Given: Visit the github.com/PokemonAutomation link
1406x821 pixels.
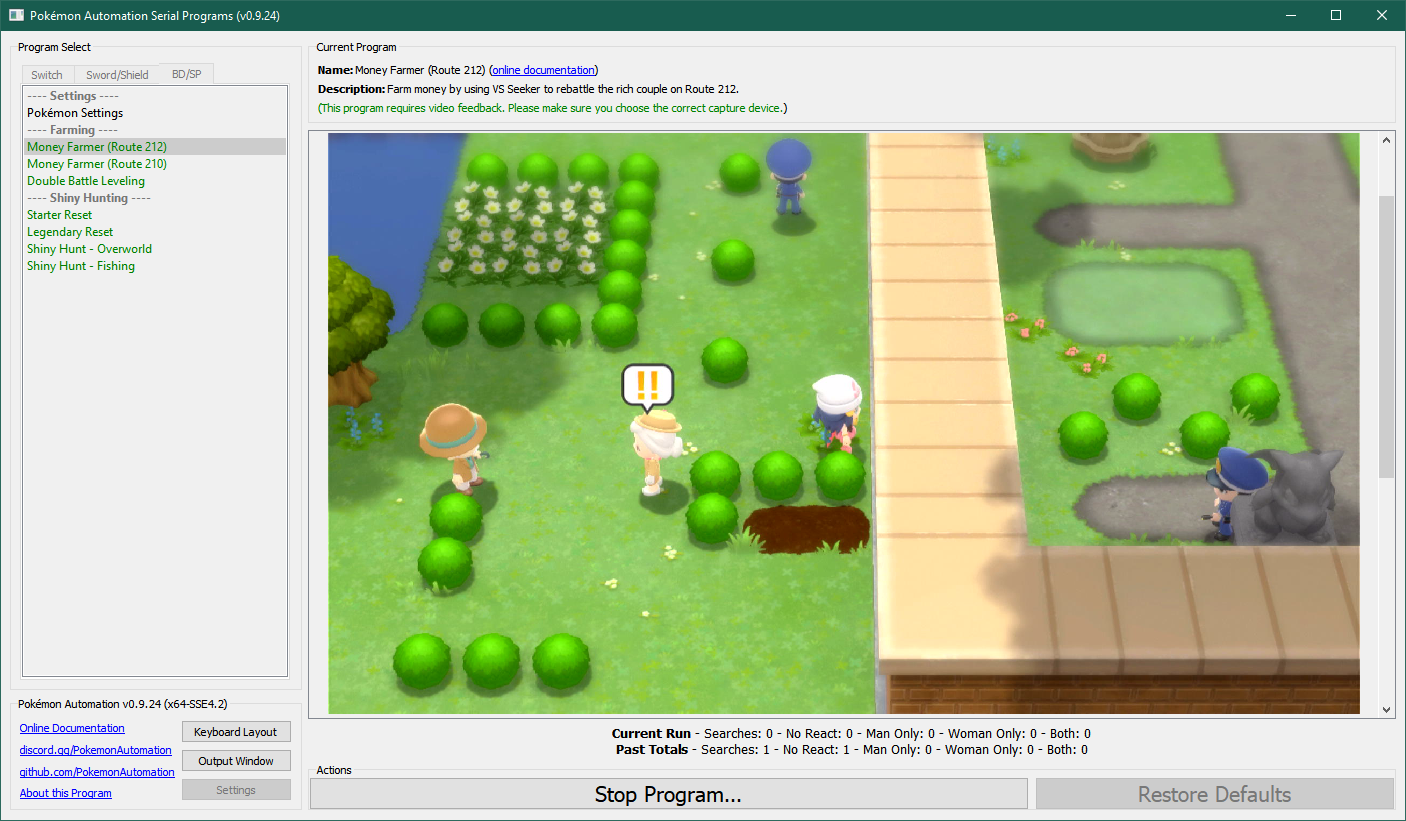Looking at the screenshot, I should point(97,772).
